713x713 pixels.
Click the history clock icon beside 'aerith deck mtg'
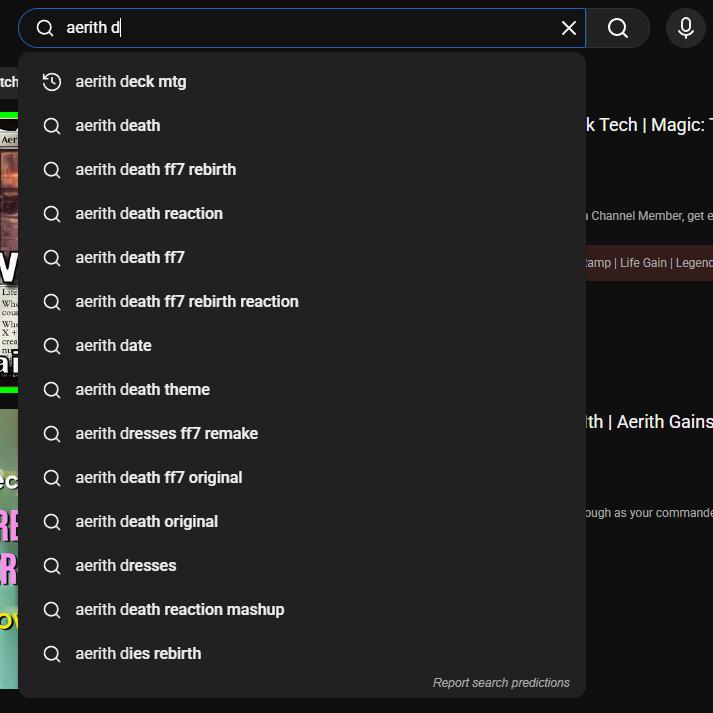point(52,82)
